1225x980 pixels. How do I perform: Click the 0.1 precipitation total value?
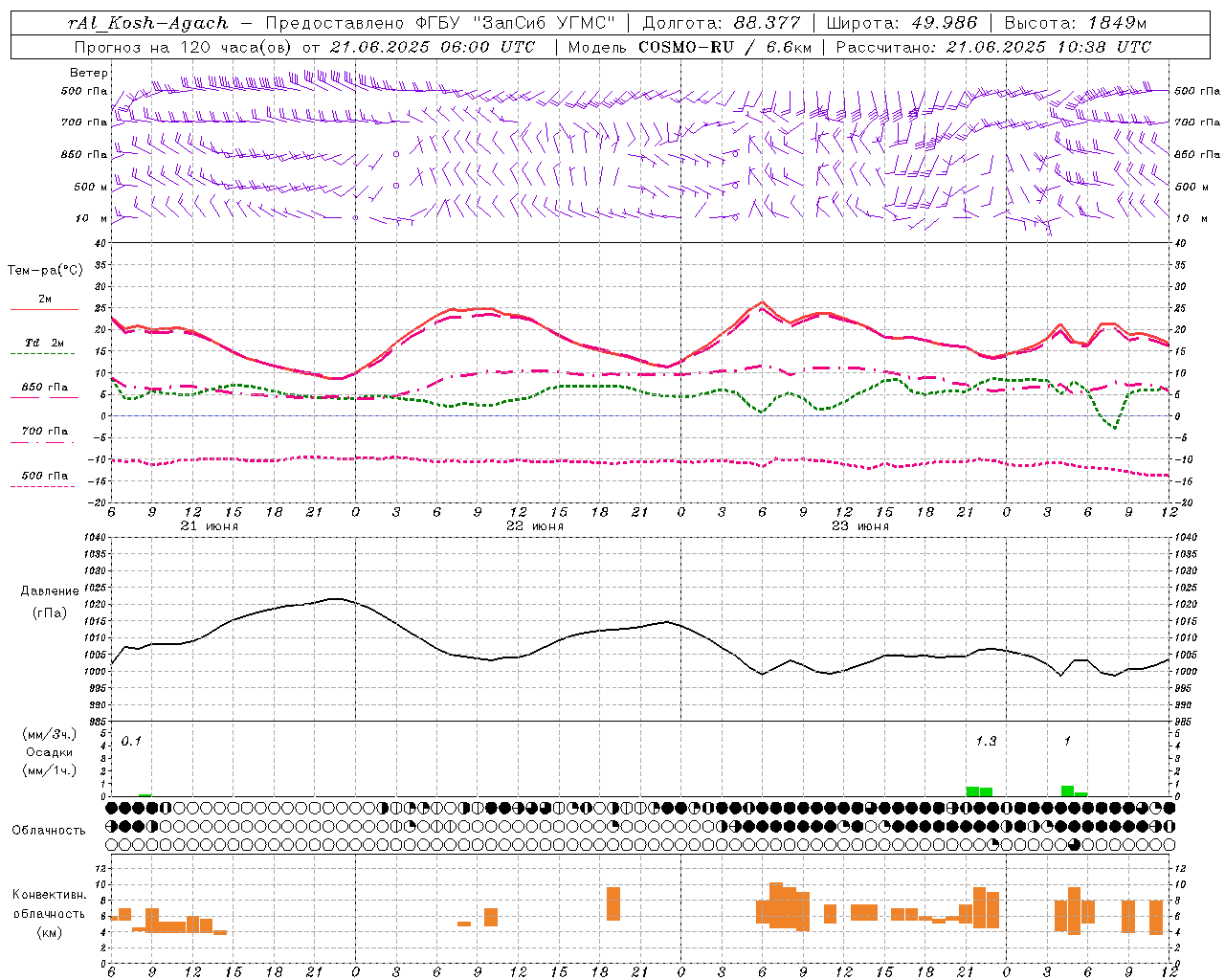point(131,741)
